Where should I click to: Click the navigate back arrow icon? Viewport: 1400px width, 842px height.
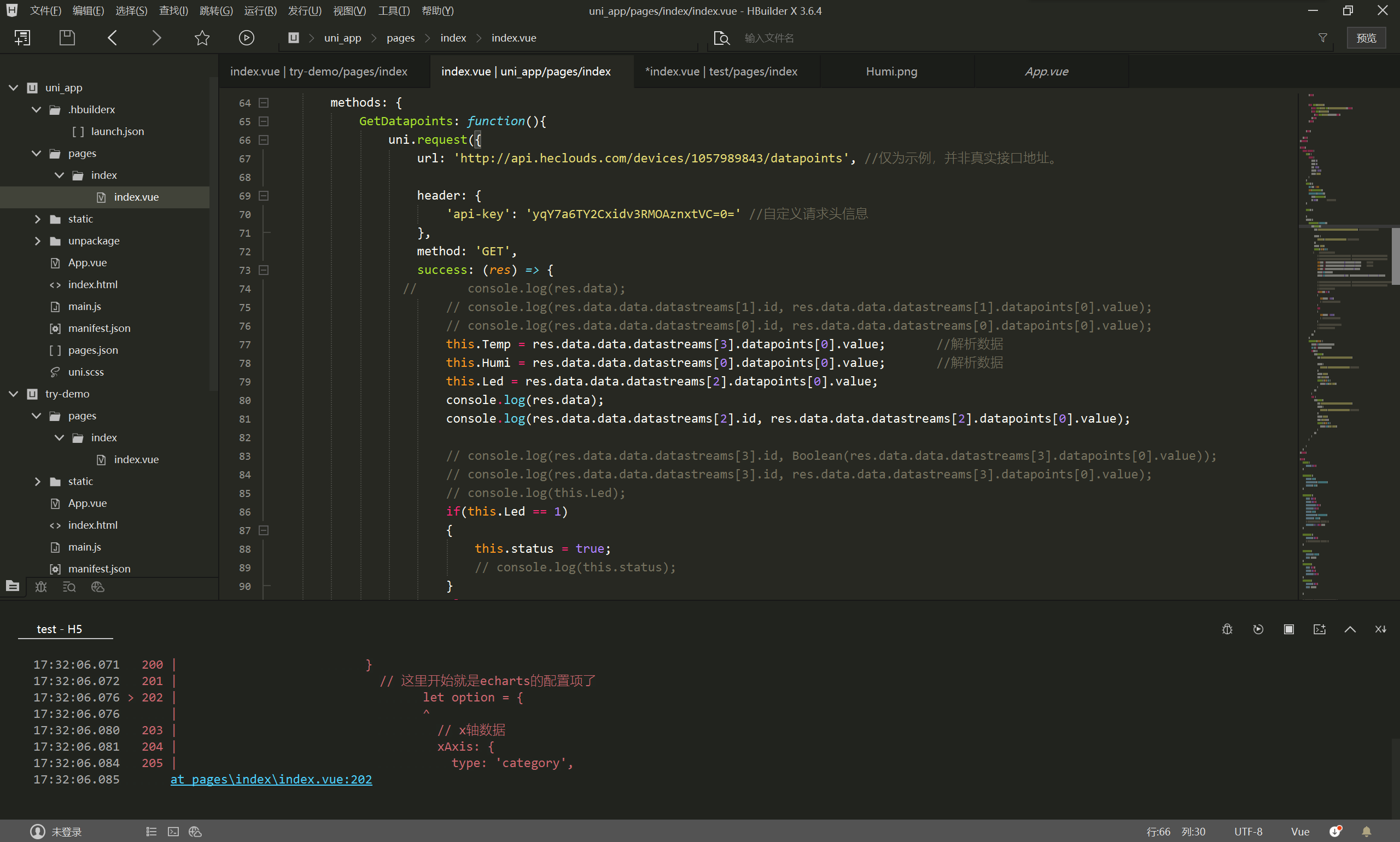pyautogui.click(x=112, y=38)
